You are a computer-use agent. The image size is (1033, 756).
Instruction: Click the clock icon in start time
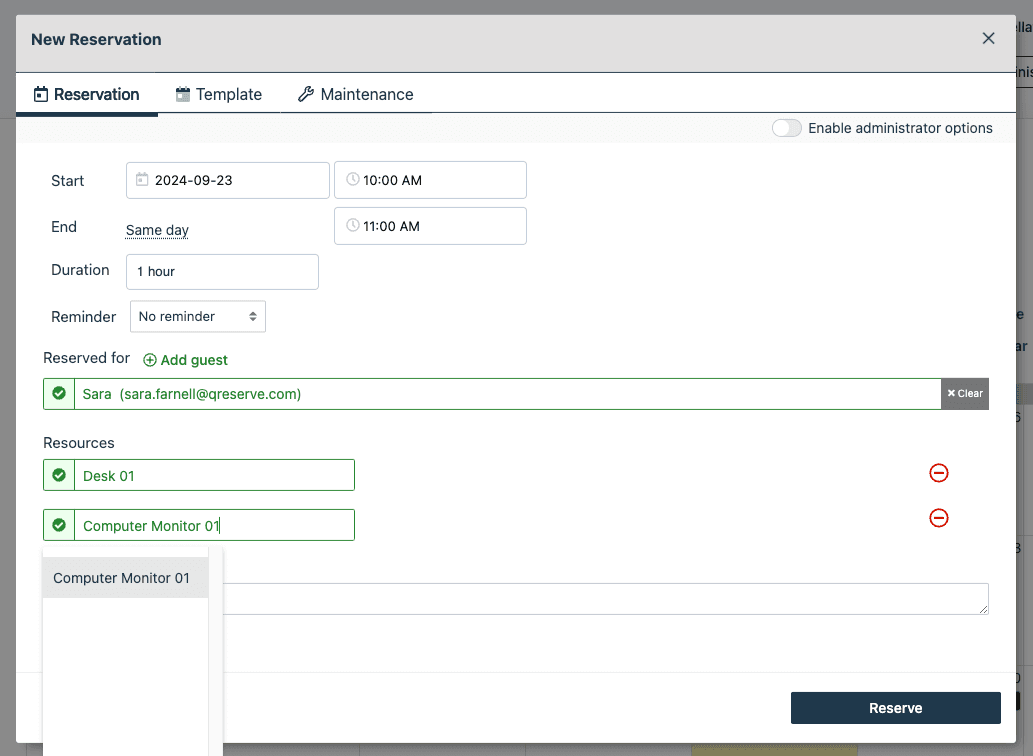[x=352, y=180]
